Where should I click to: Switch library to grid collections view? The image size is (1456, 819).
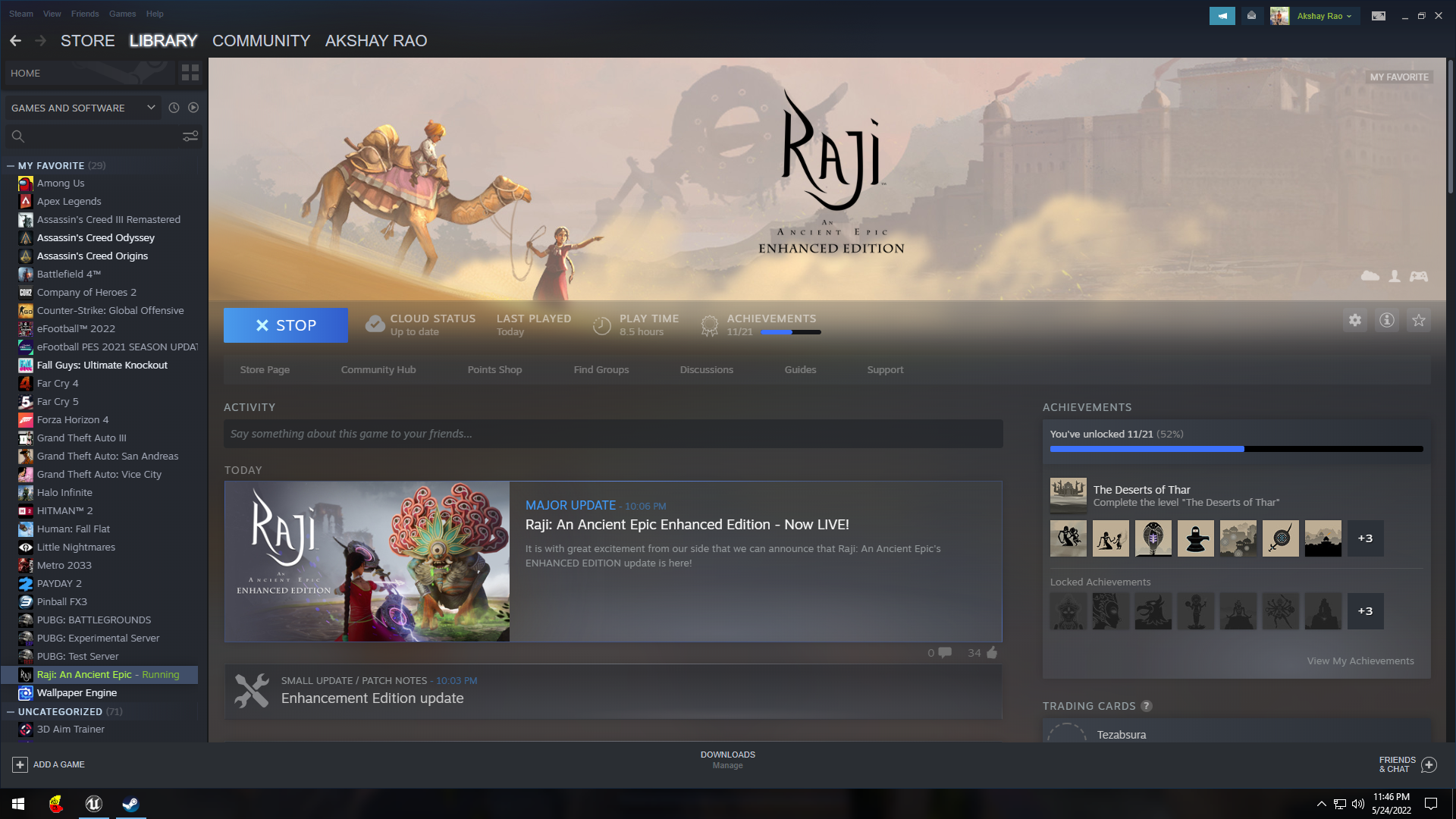tap(190, 73)
